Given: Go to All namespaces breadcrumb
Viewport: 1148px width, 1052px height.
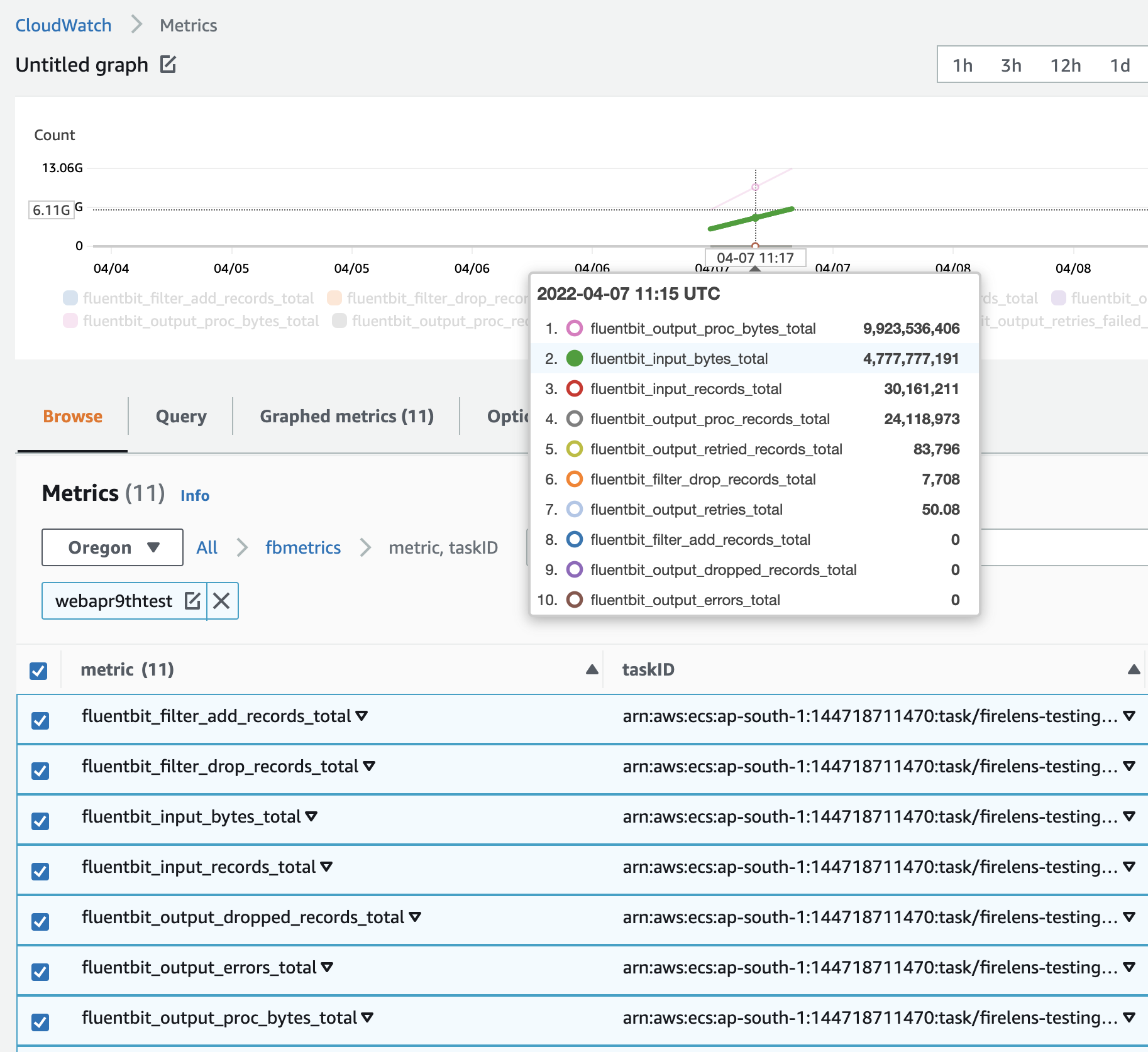Looking at the screenshot, I should (x=207, y=547).
